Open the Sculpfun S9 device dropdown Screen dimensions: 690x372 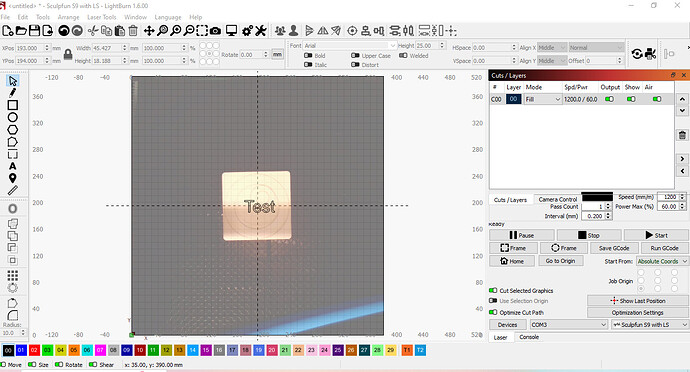[650, 324]
